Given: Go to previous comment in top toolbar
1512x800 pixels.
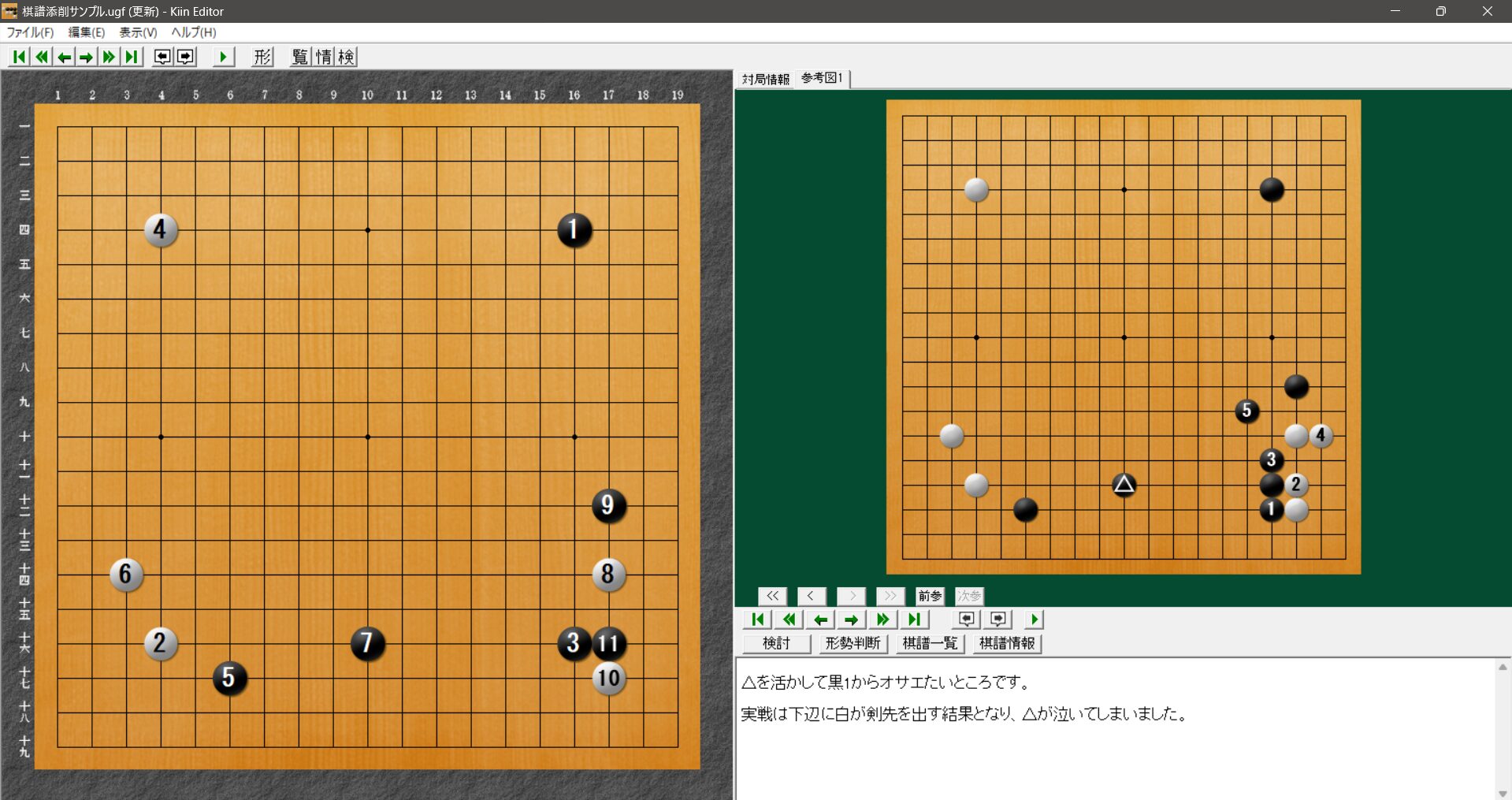Looking at the screenshot, I should (162, 57).
